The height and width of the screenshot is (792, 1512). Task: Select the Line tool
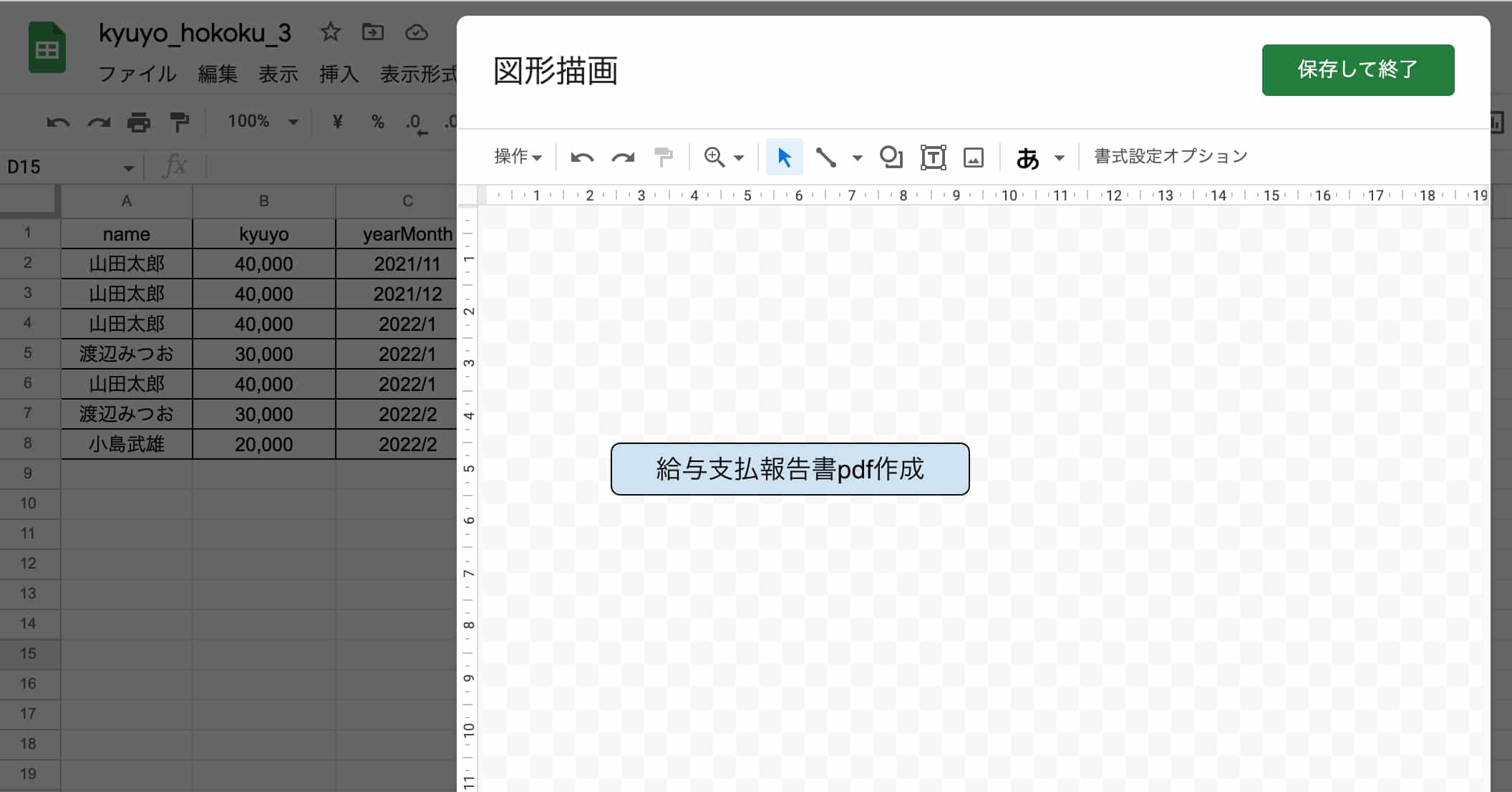pyautogui.click(x=825, y=157)
